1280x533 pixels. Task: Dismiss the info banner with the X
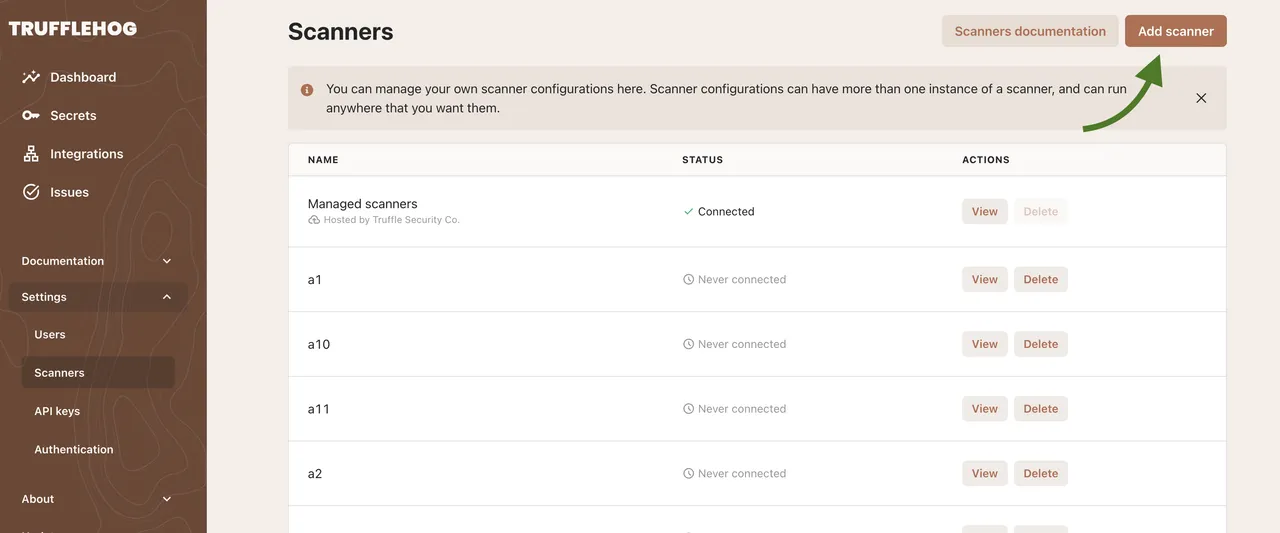(x=1201, y=98)
